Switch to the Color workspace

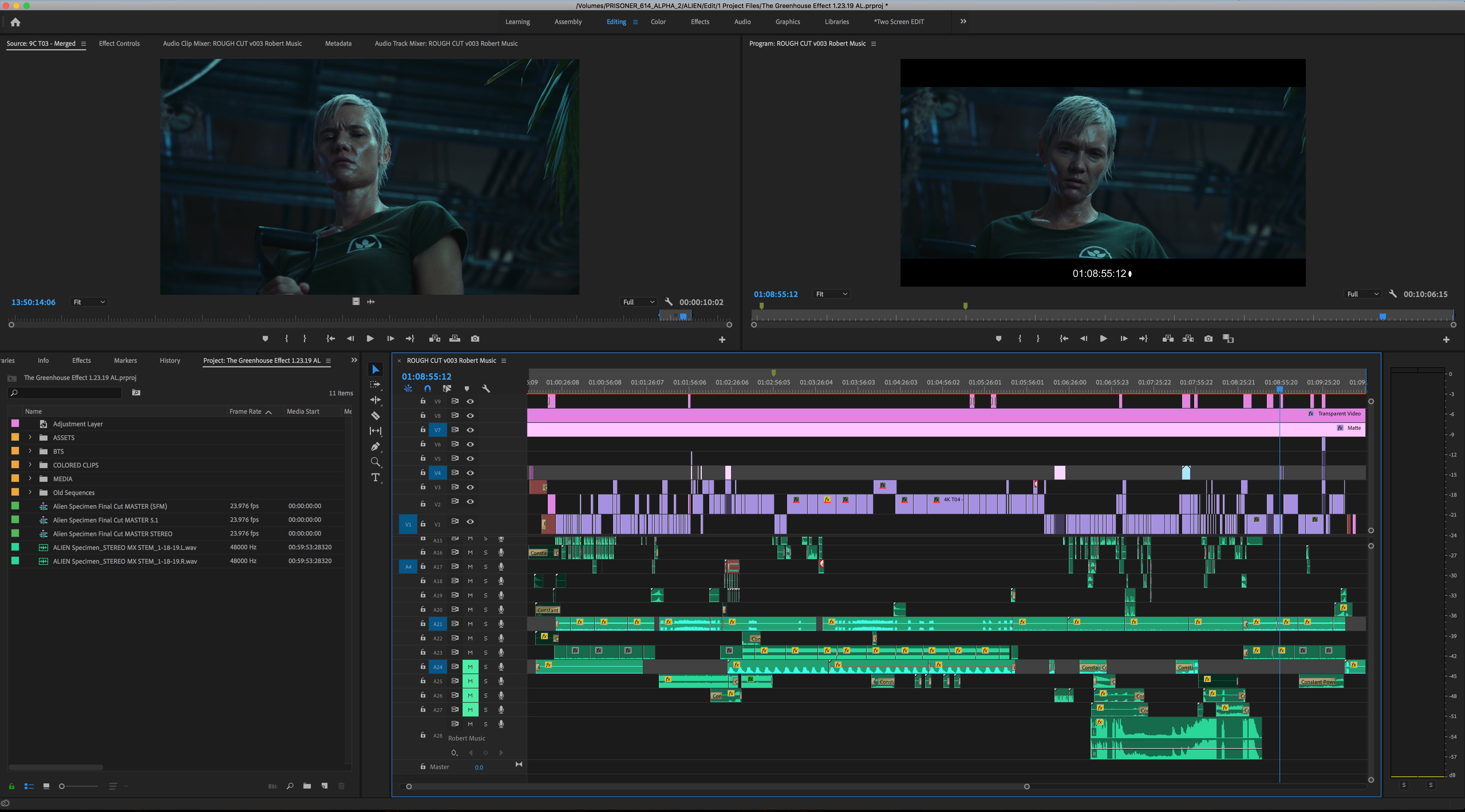(658, 22)
